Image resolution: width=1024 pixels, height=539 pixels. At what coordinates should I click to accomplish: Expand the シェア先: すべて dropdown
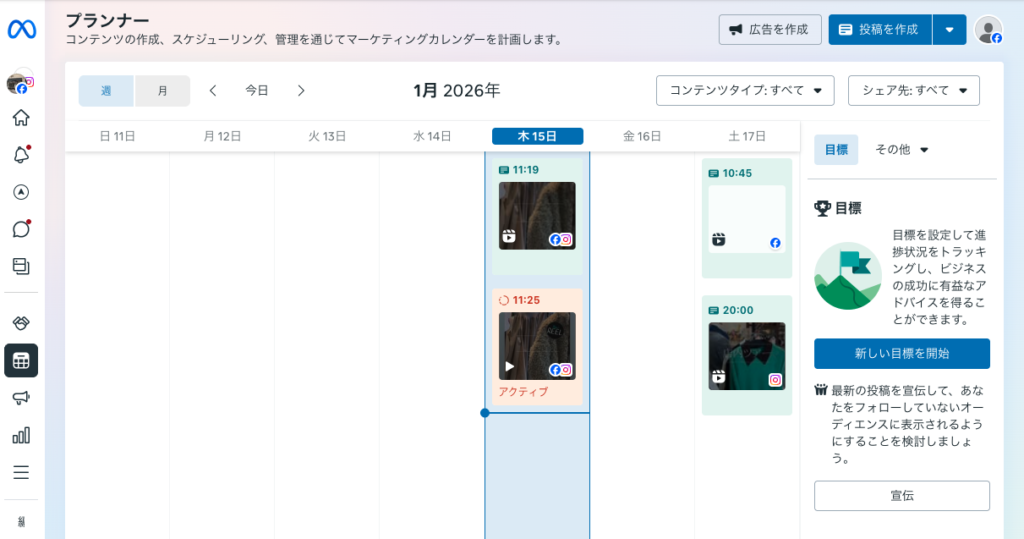(913, 91)
